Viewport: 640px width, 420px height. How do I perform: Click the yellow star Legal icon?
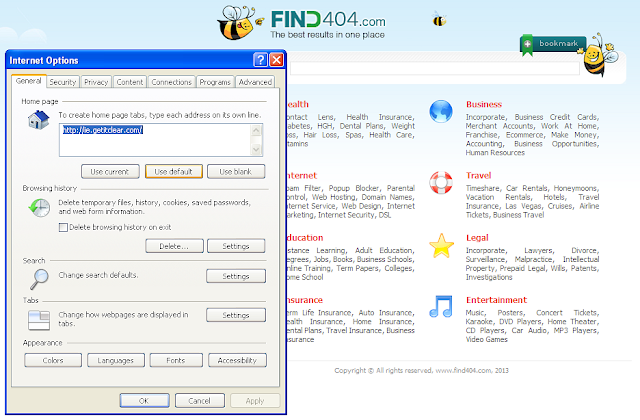(x=441, y=246)
